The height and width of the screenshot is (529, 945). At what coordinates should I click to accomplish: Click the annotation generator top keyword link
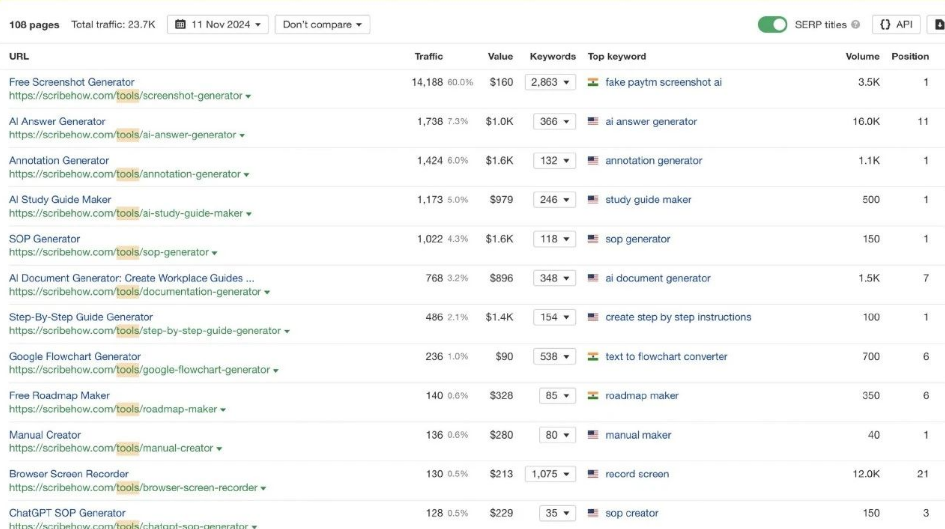653,160
